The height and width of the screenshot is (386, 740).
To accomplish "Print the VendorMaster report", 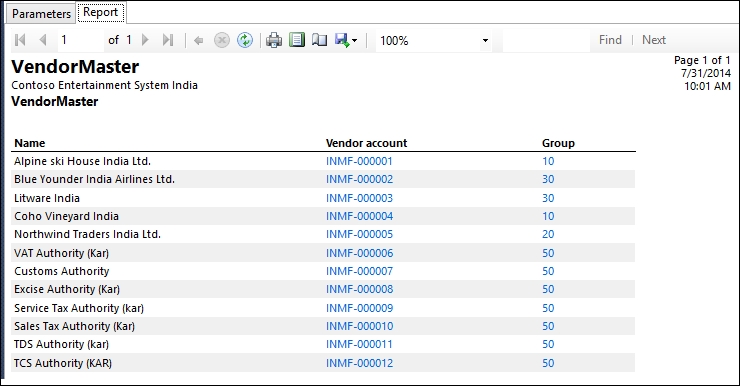I will [x=274, y=40].
